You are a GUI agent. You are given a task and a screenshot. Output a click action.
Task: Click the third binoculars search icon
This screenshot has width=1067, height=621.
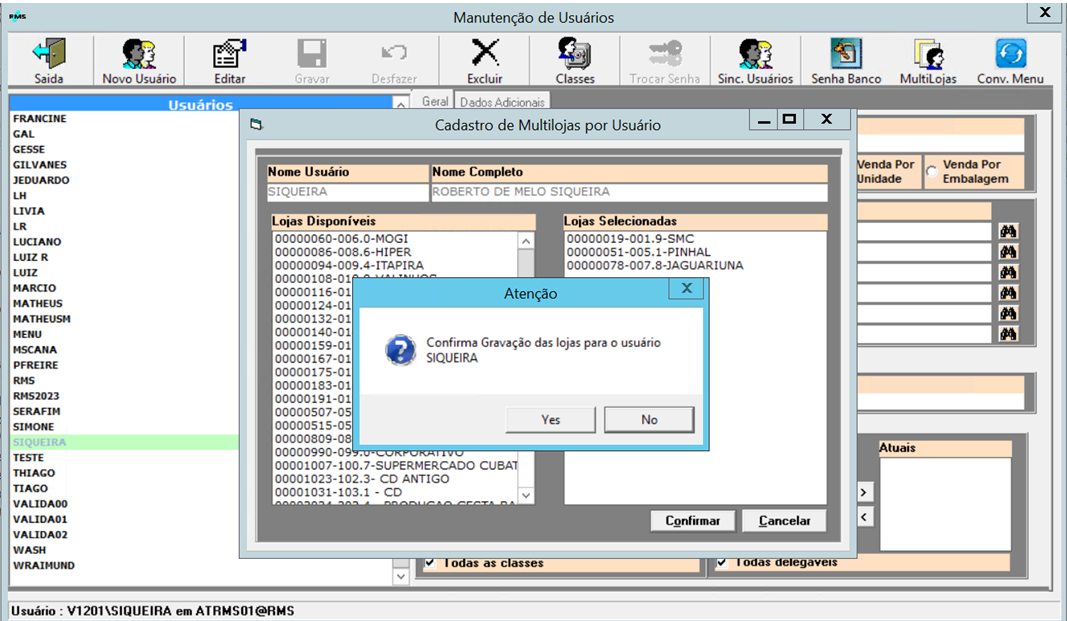(1008, 272)
